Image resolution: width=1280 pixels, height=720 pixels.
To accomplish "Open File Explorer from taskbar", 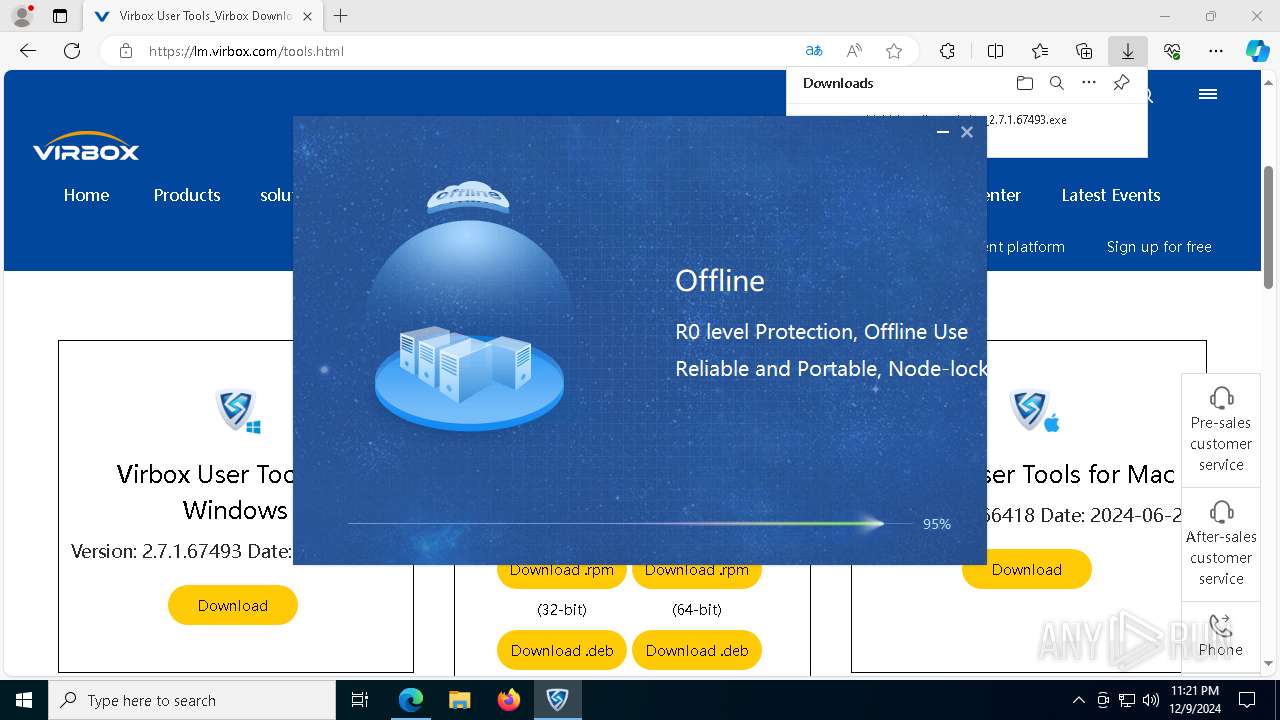I will click(x=459, y=700).
